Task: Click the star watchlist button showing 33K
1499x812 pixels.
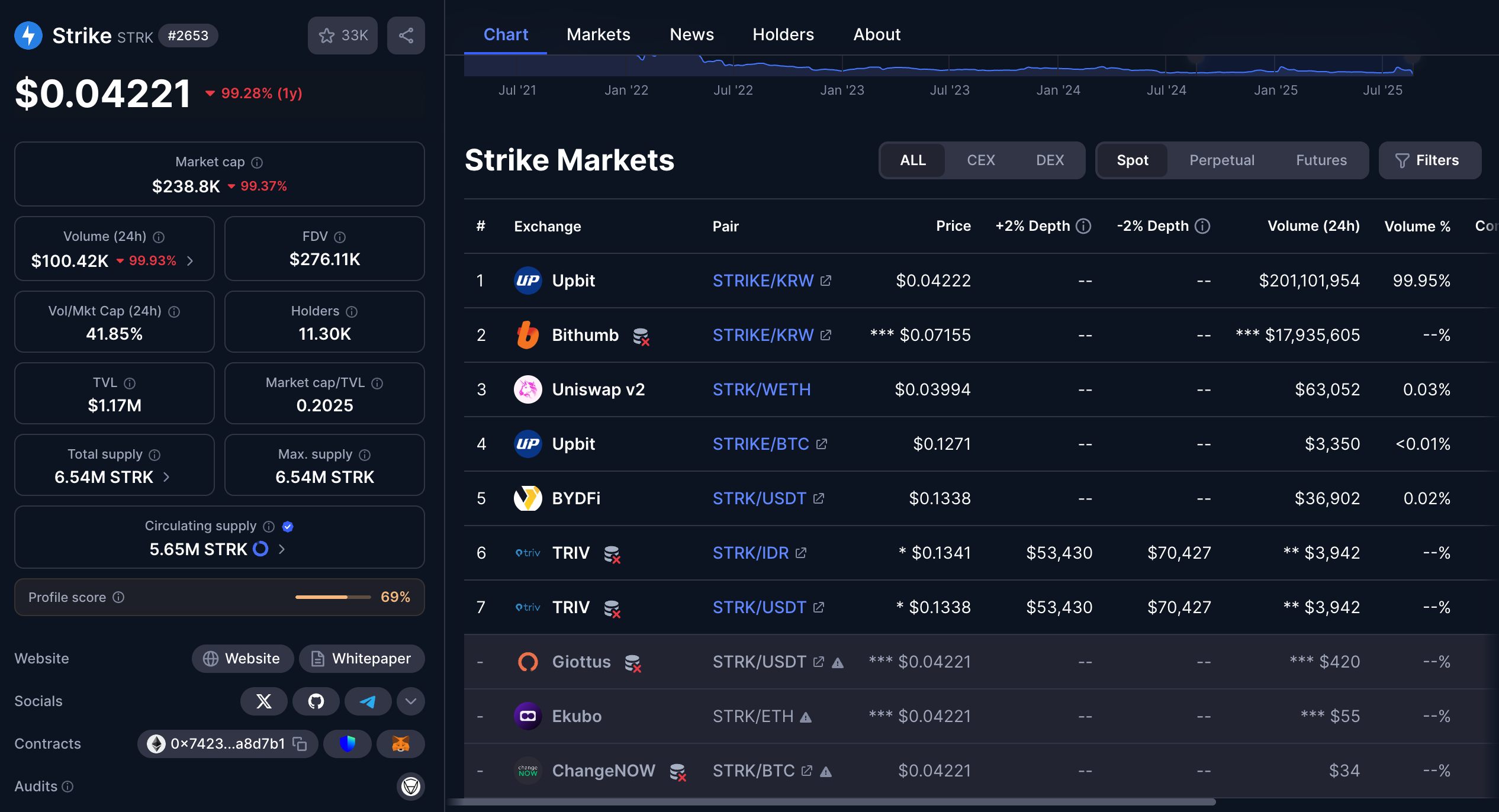Action: click(x=343, y=36)
